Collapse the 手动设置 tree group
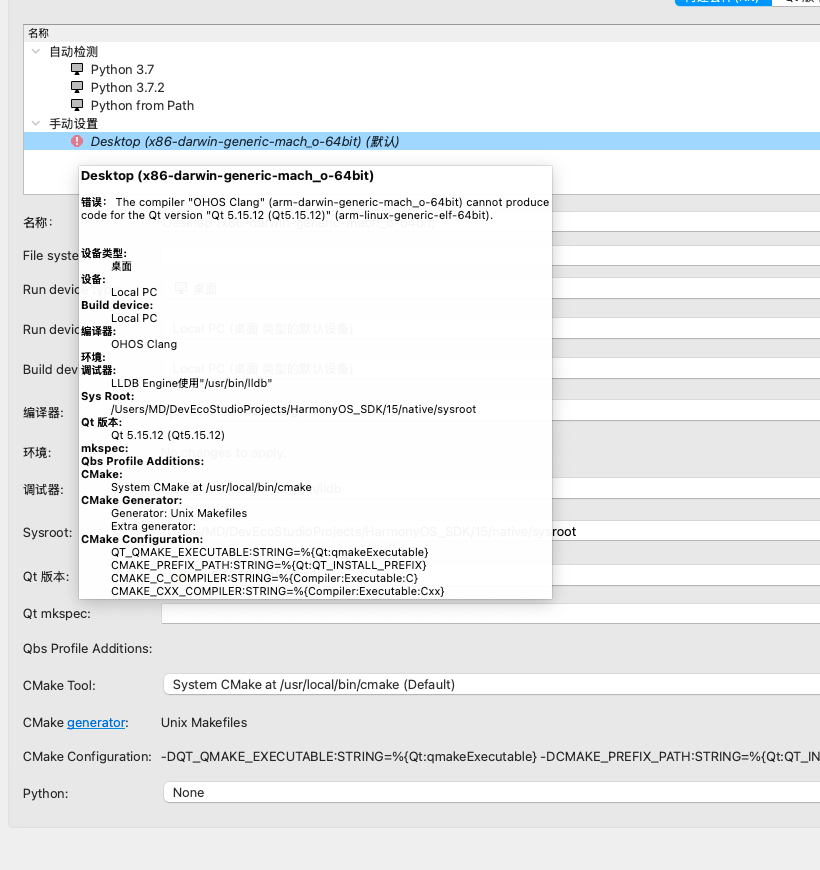Viewport: 820px width, 870px height. click(36, 123)
